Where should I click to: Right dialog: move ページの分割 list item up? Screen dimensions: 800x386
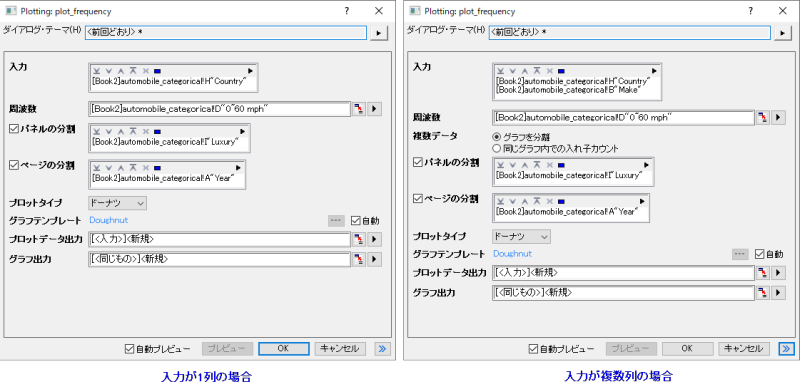(524, 201)
